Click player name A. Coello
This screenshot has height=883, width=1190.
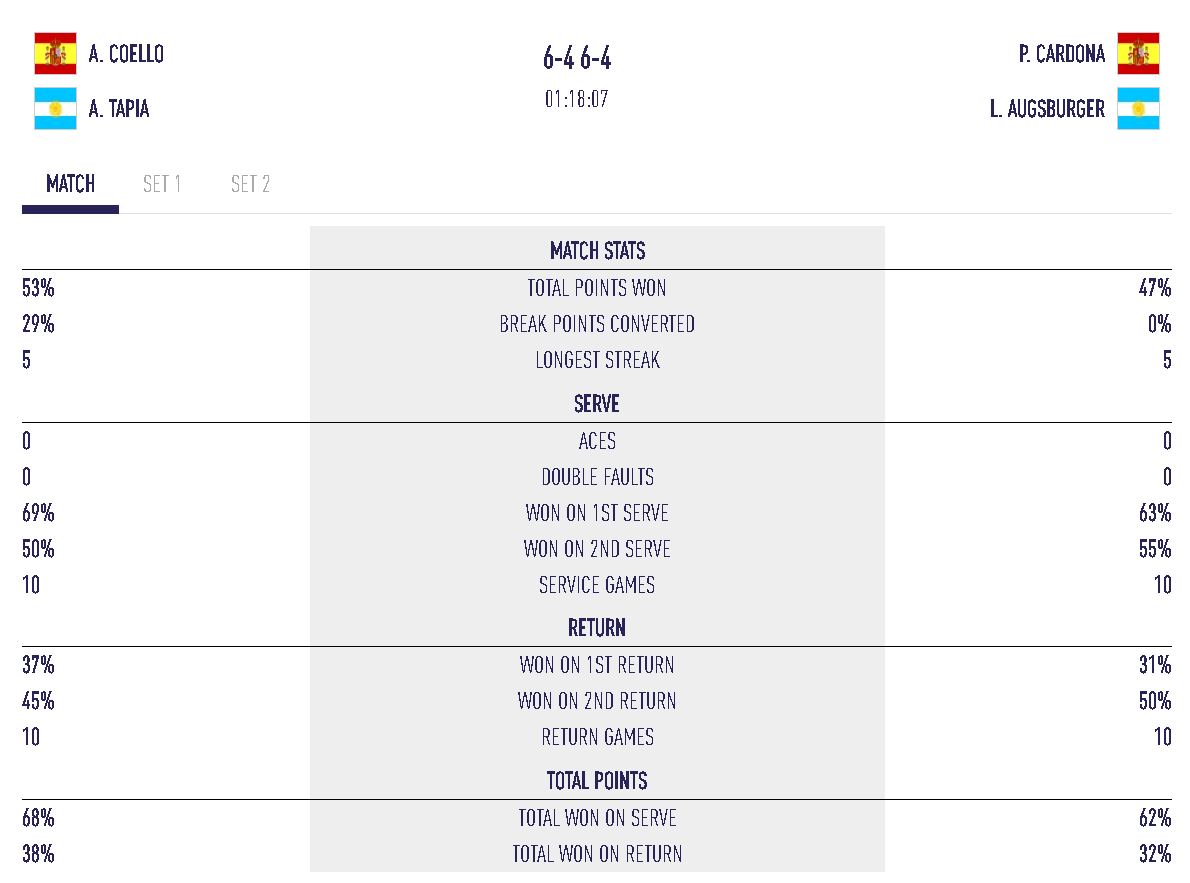pos(126,54)
